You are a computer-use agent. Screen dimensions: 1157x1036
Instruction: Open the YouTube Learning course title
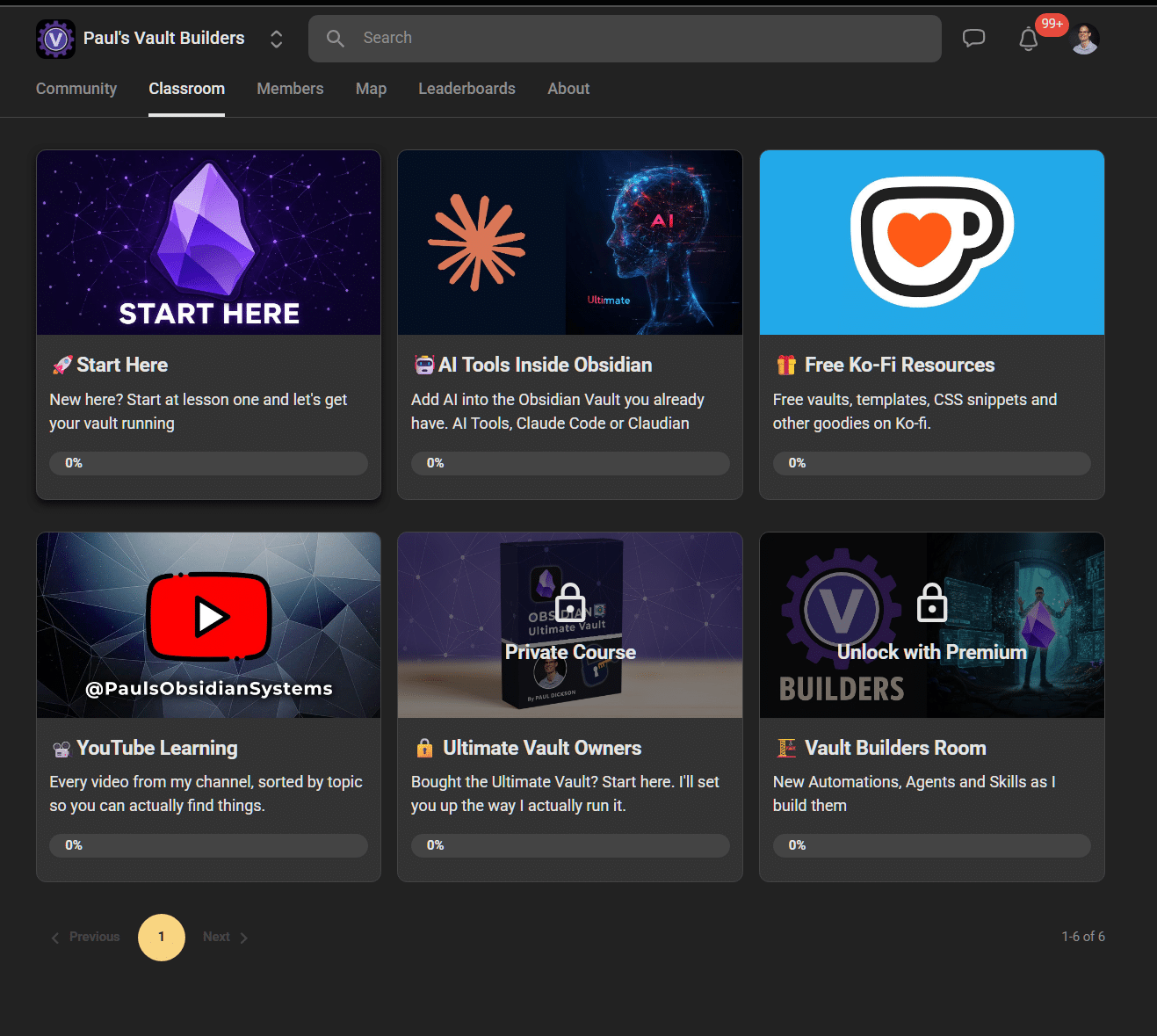tap(157, 748)
